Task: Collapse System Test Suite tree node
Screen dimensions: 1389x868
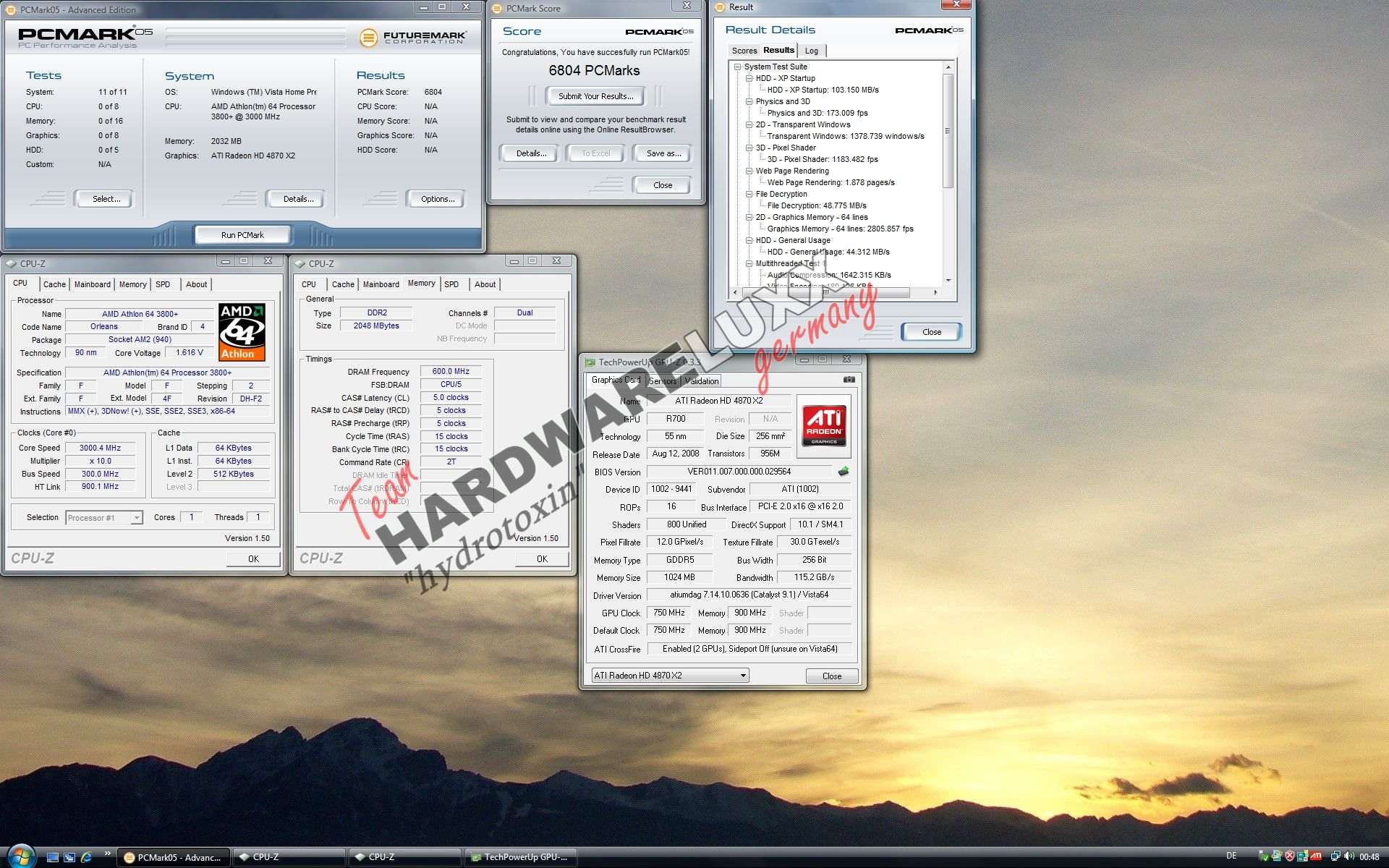Action: 738,67
